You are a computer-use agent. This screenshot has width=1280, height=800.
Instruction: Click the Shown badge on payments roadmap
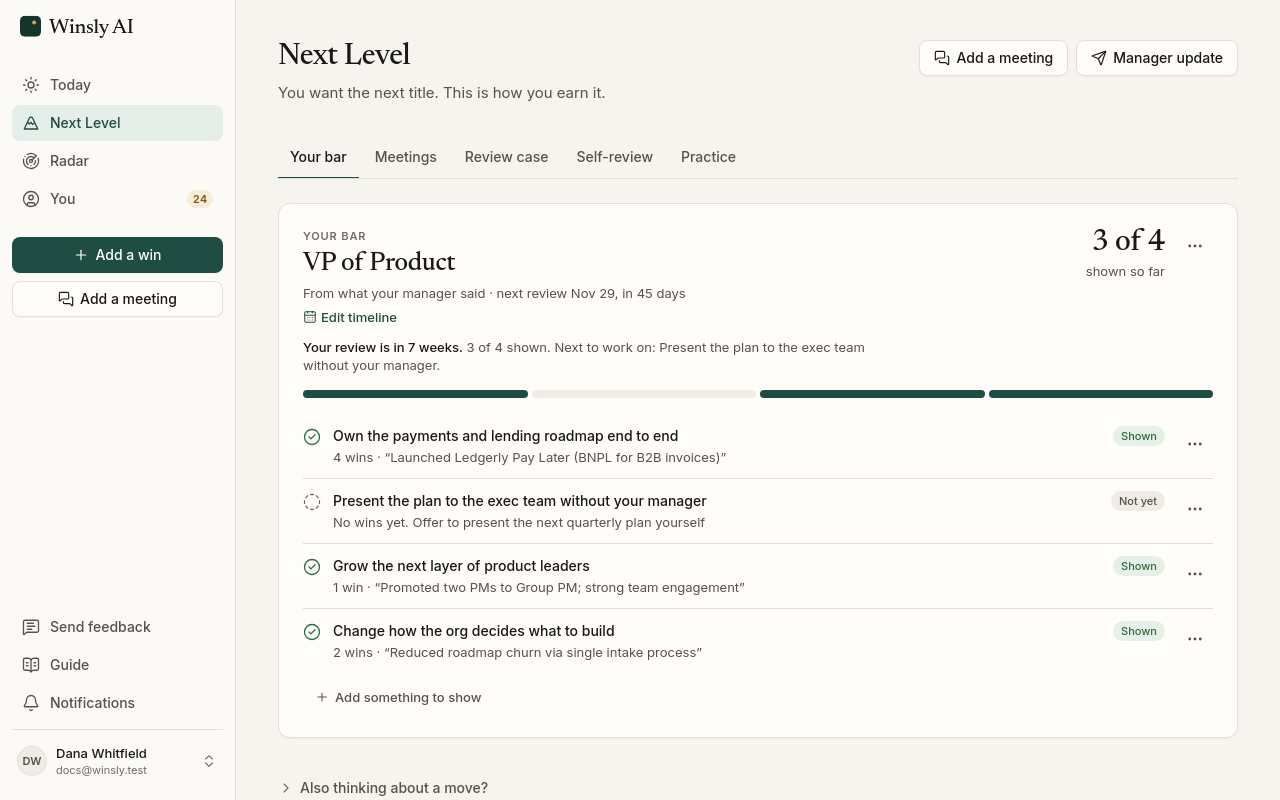coord(1138,436)
